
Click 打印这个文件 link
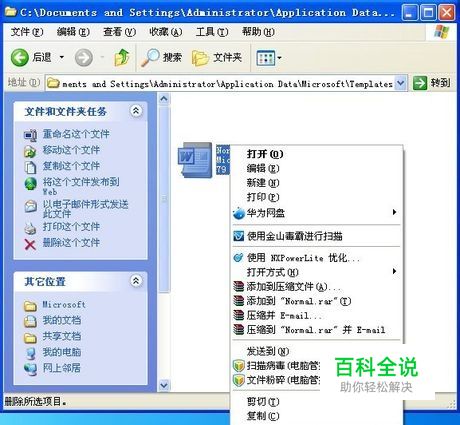click(x=71, y=227)
